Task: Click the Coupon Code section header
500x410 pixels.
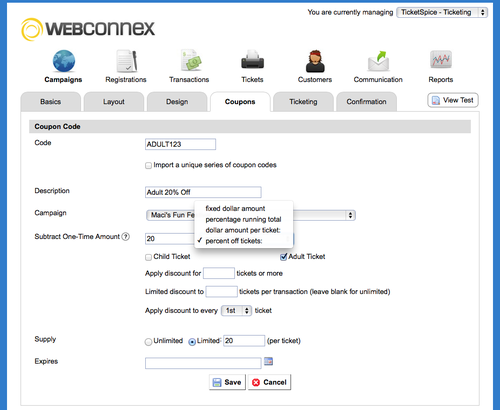Action: coord(250,127)
